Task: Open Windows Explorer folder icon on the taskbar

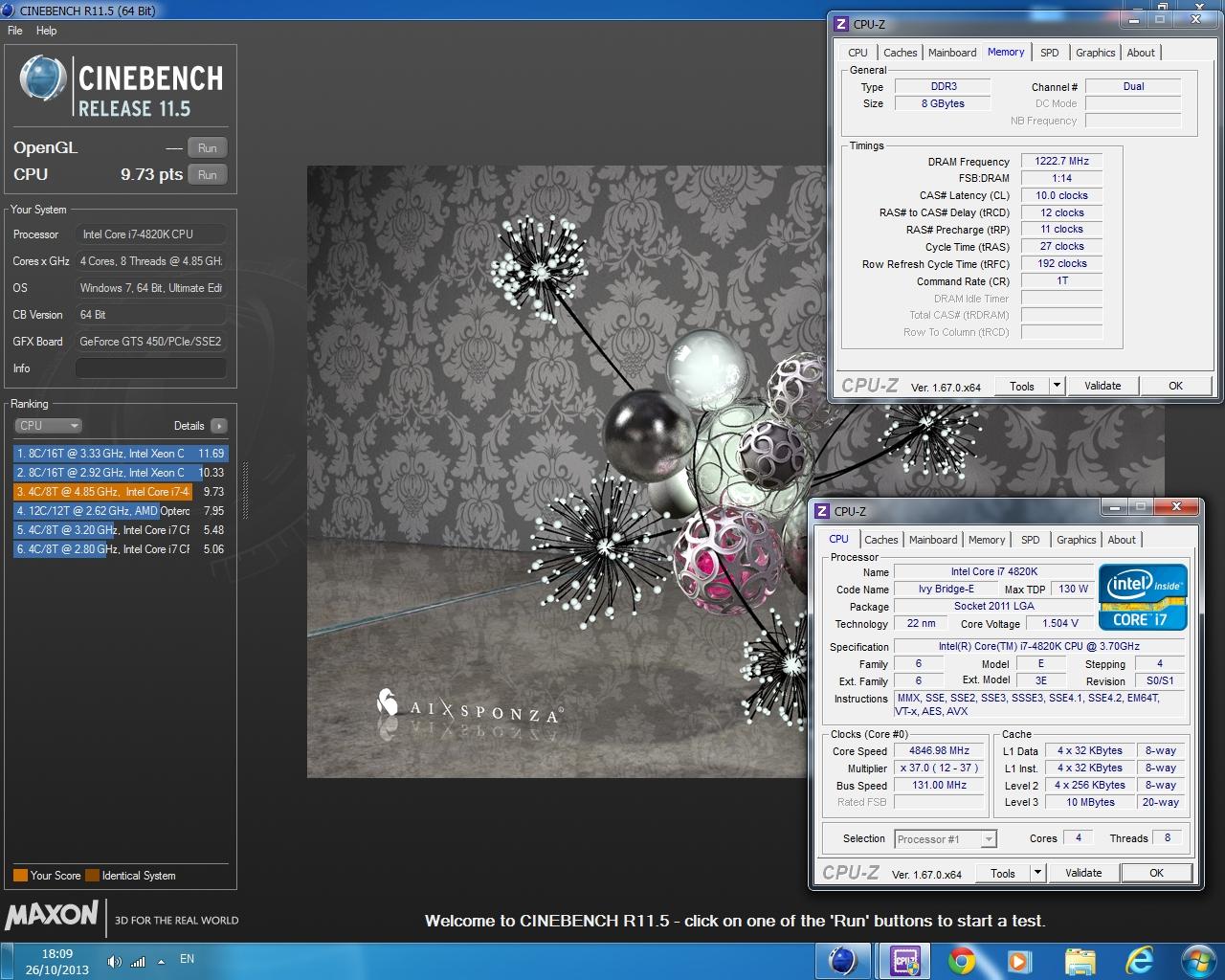Action: pyautogui.click(x=1080, y=961)
